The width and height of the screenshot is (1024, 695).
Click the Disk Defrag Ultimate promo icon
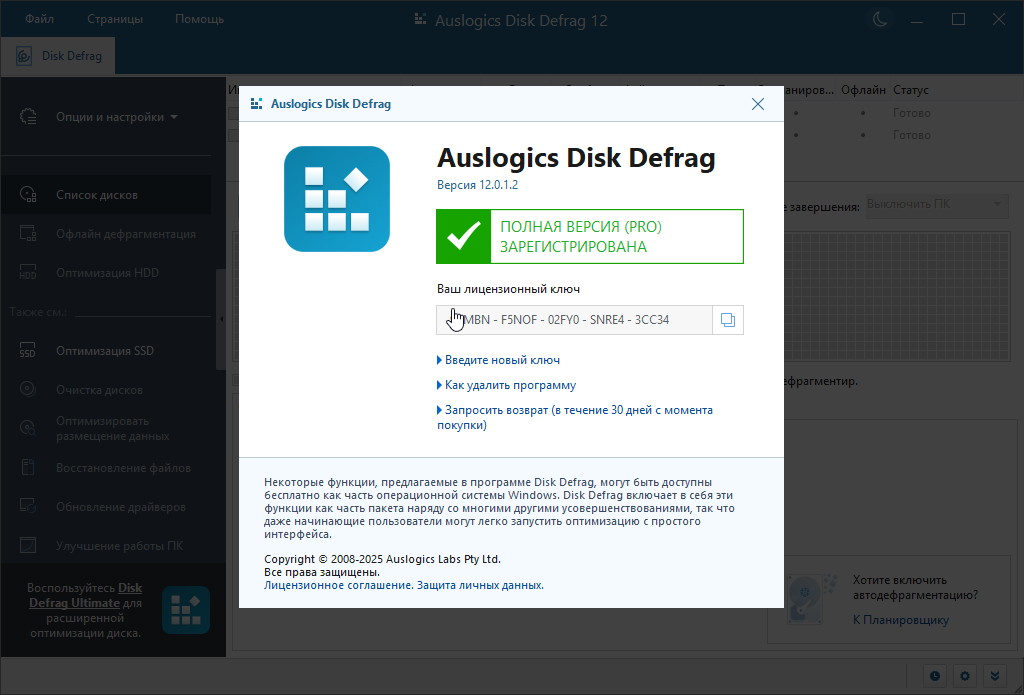(186, 610)
